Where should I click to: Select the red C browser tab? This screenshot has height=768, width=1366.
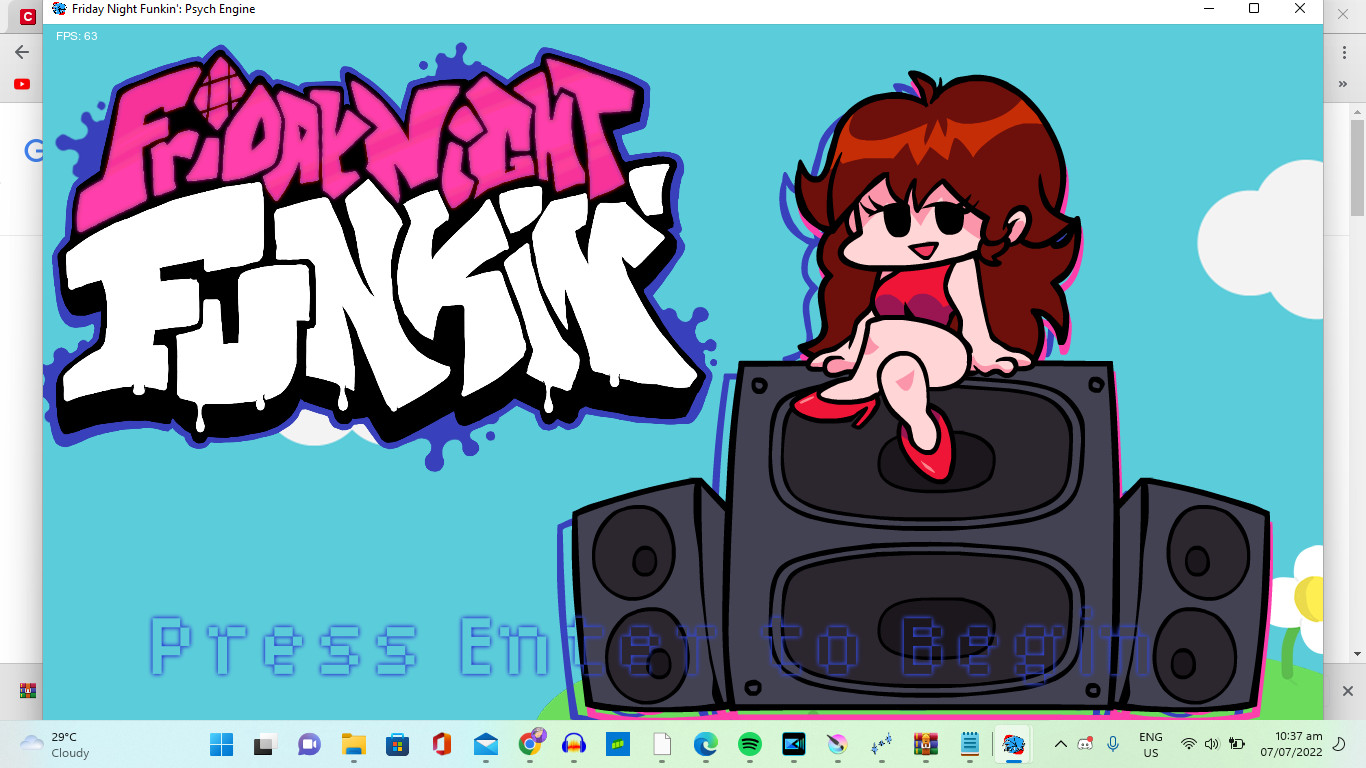[x=27, y=17]
